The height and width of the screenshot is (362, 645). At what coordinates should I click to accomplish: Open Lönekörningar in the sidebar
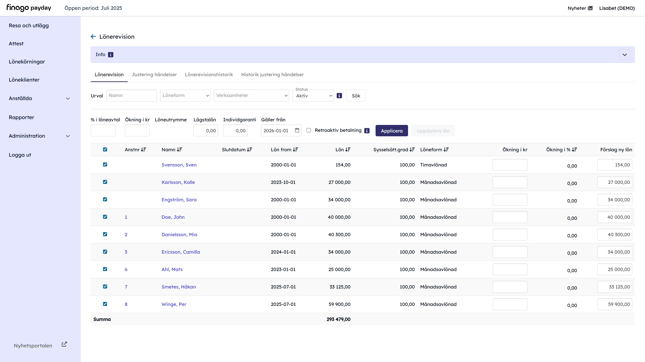point(27,62)
